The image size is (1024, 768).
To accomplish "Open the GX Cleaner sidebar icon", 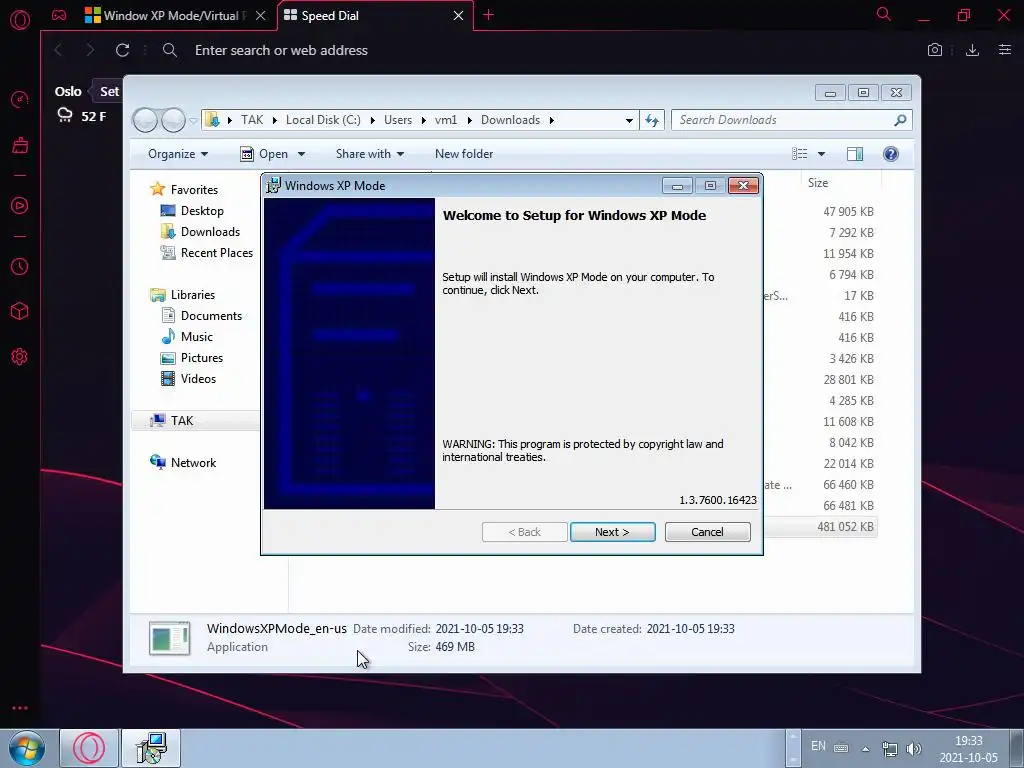I will [x=20, y=144].
